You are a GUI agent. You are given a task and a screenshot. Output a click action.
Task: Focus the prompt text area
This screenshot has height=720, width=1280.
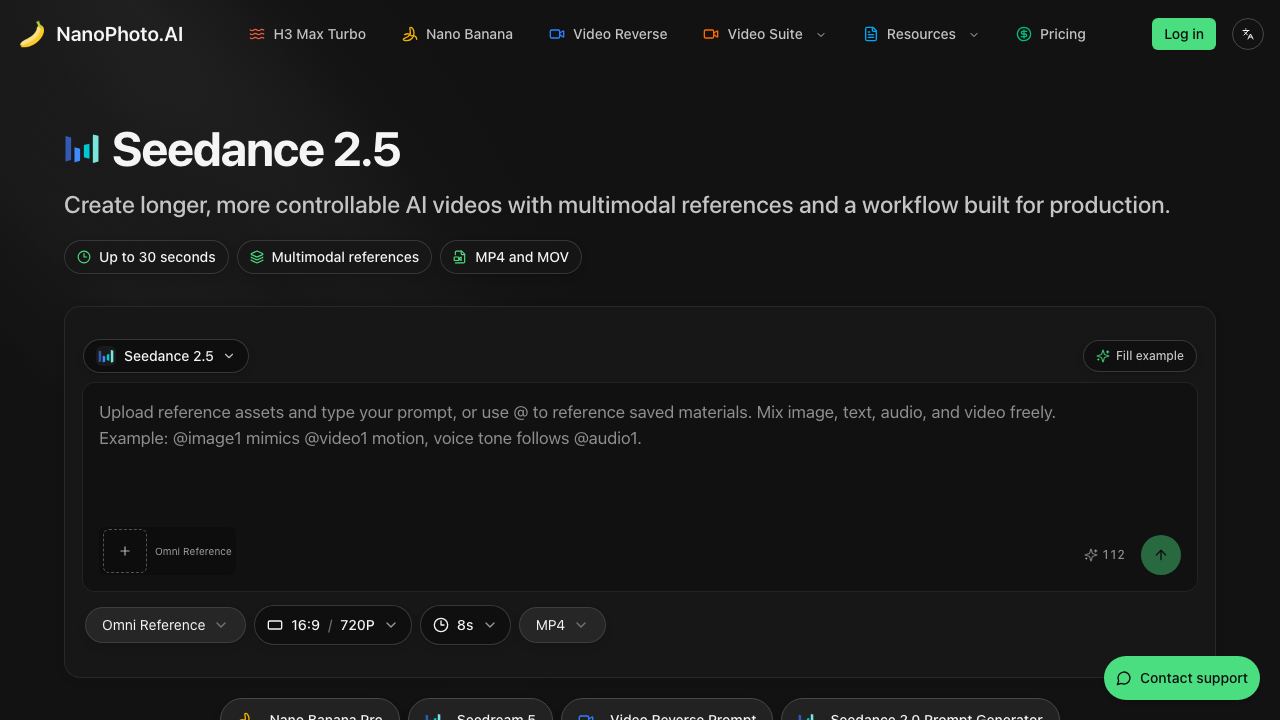pyautogui.click(x=640, y=455)
